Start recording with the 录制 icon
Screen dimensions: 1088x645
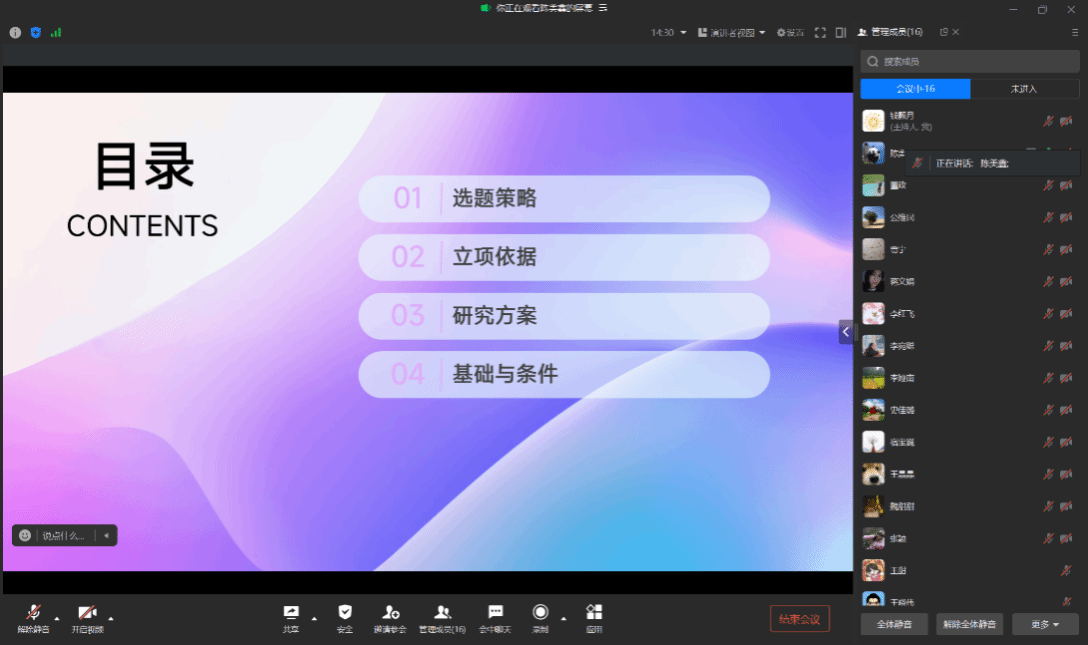(540, 612)
